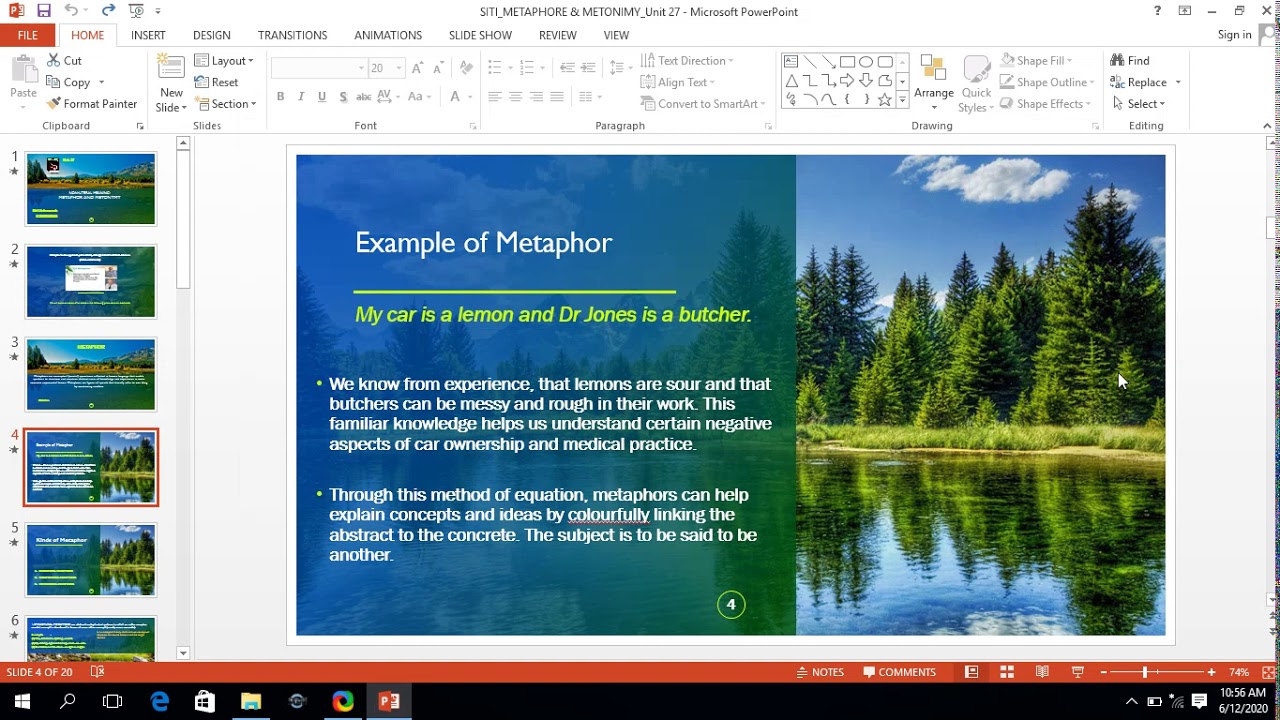Toggle underline formatting
1280x720 pixels.
coord(322,97)
